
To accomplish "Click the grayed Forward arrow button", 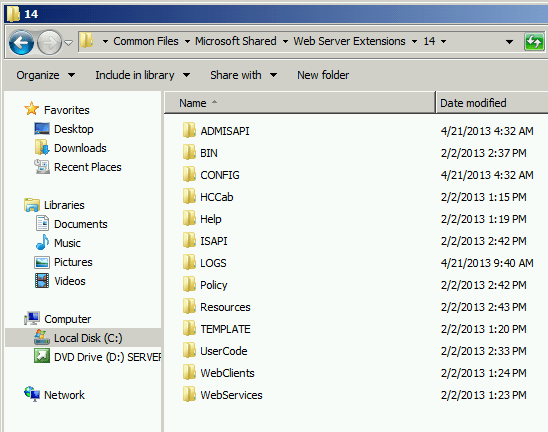I will point(49,43).
